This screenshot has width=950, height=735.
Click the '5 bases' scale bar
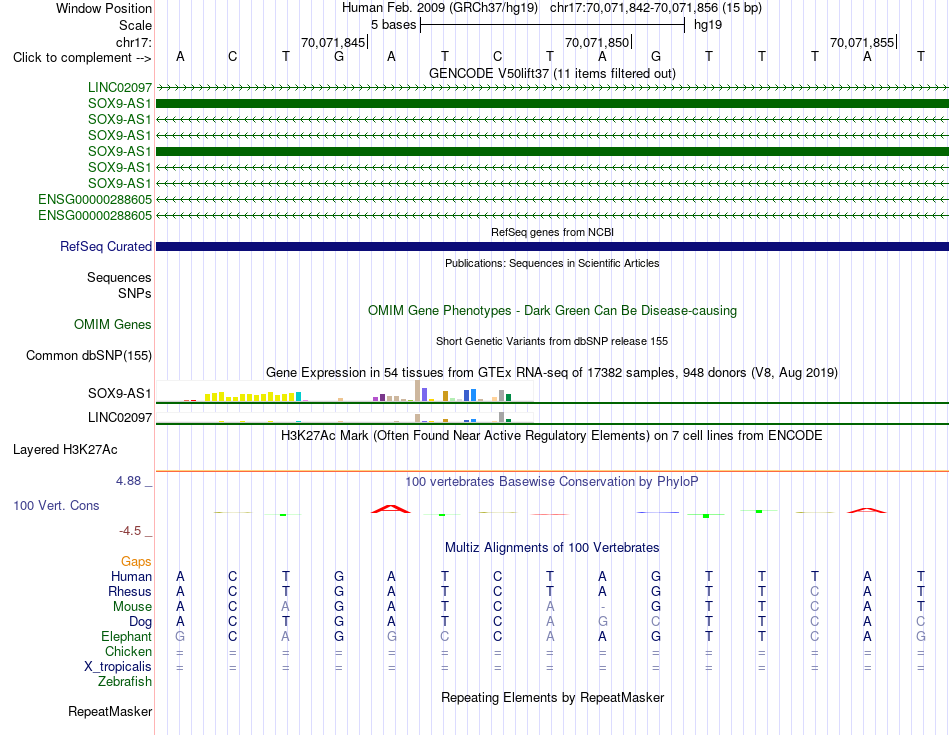pyautogui.click(x=552, y=25)
